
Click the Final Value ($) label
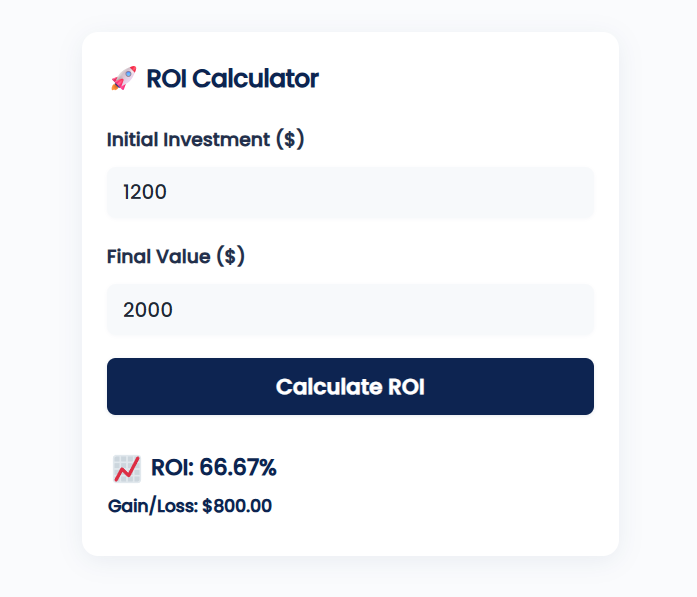pos(176,256)
